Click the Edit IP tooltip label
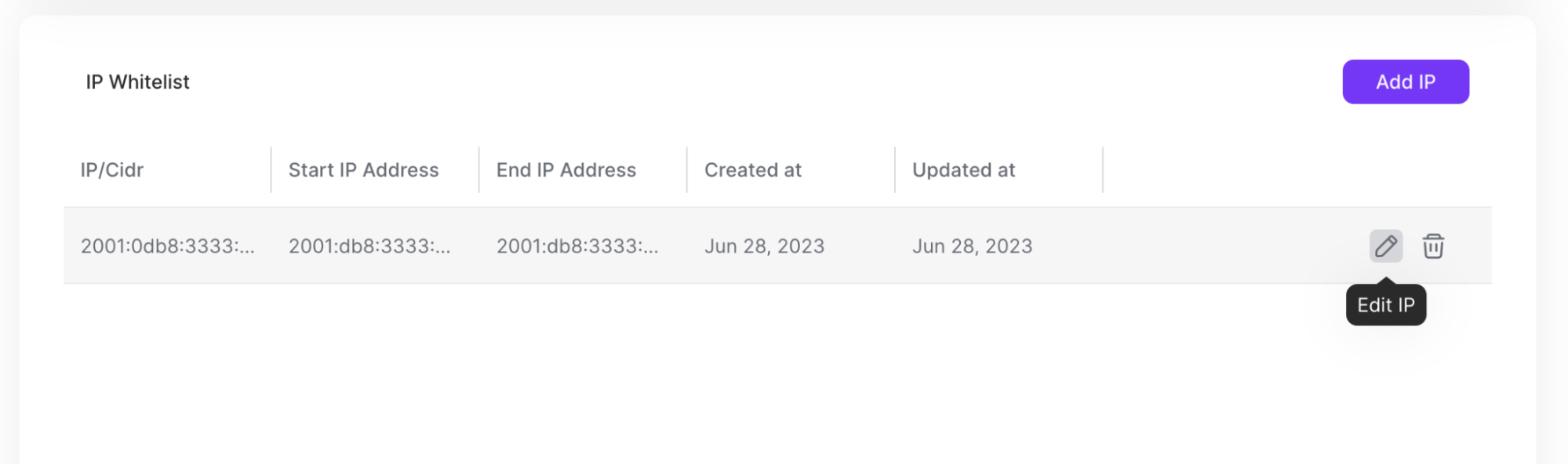 1385,305
